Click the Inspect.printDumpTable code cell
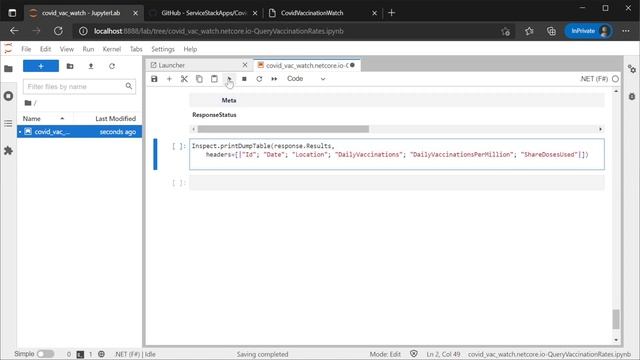640x360 pixels. 397,154
